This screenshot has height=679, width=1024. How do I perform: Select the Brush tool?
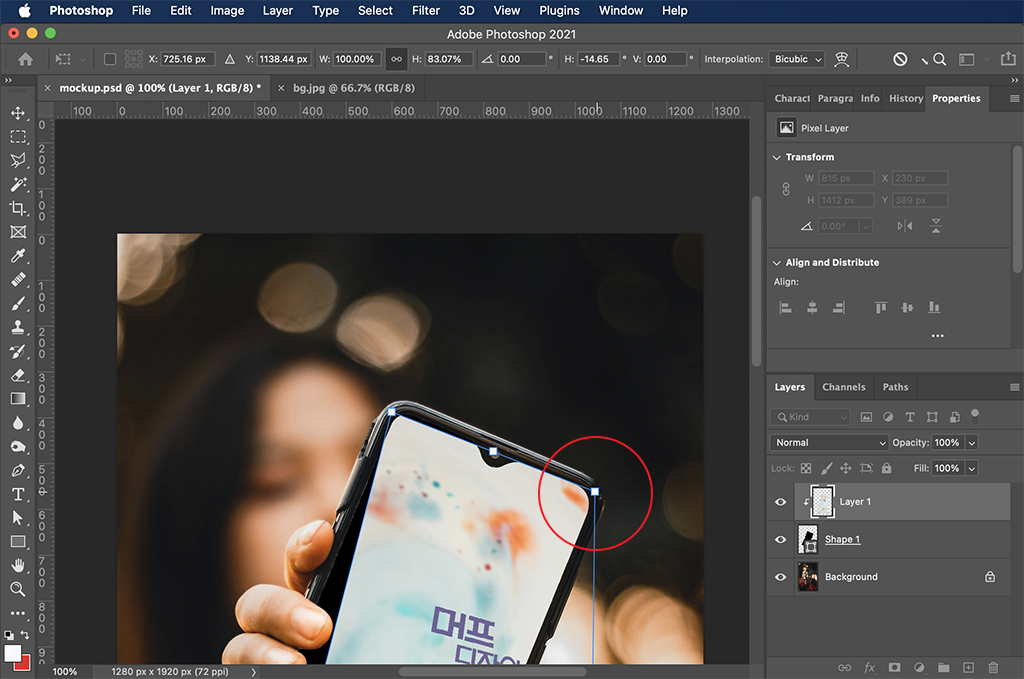(18, 304)
